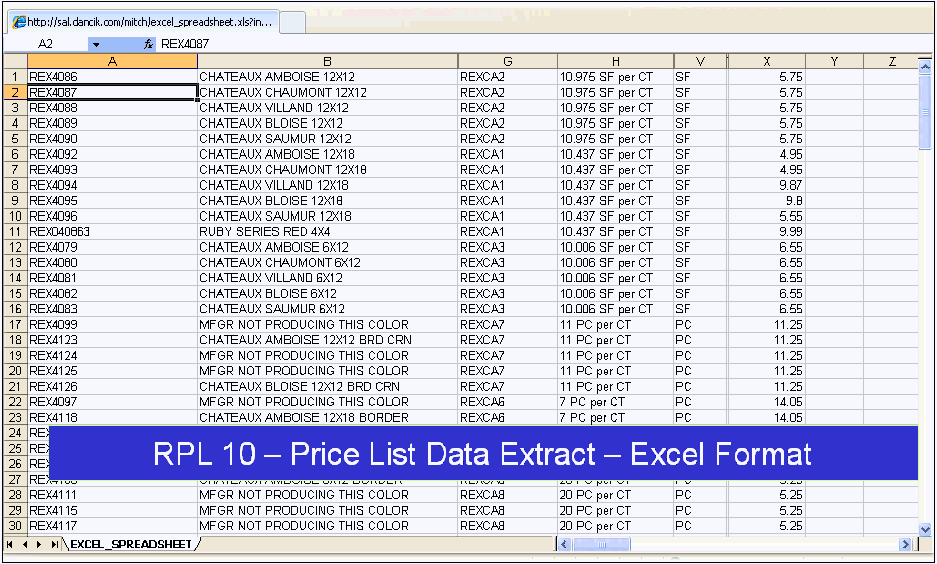Open the blank new browser tab

tap(292, 21)
